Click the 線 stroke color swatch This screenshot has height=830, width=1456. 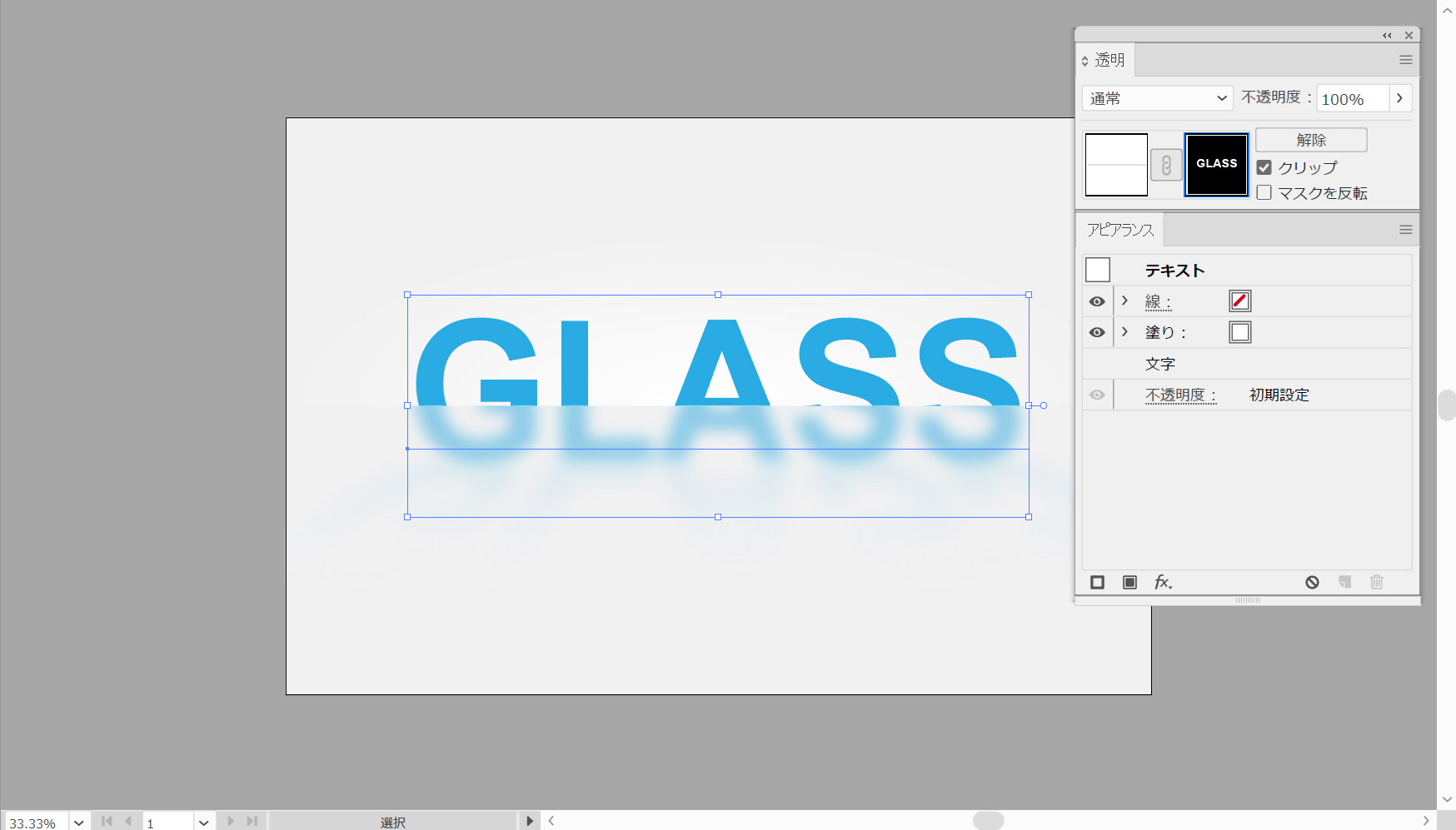(x=1239, y=301)
